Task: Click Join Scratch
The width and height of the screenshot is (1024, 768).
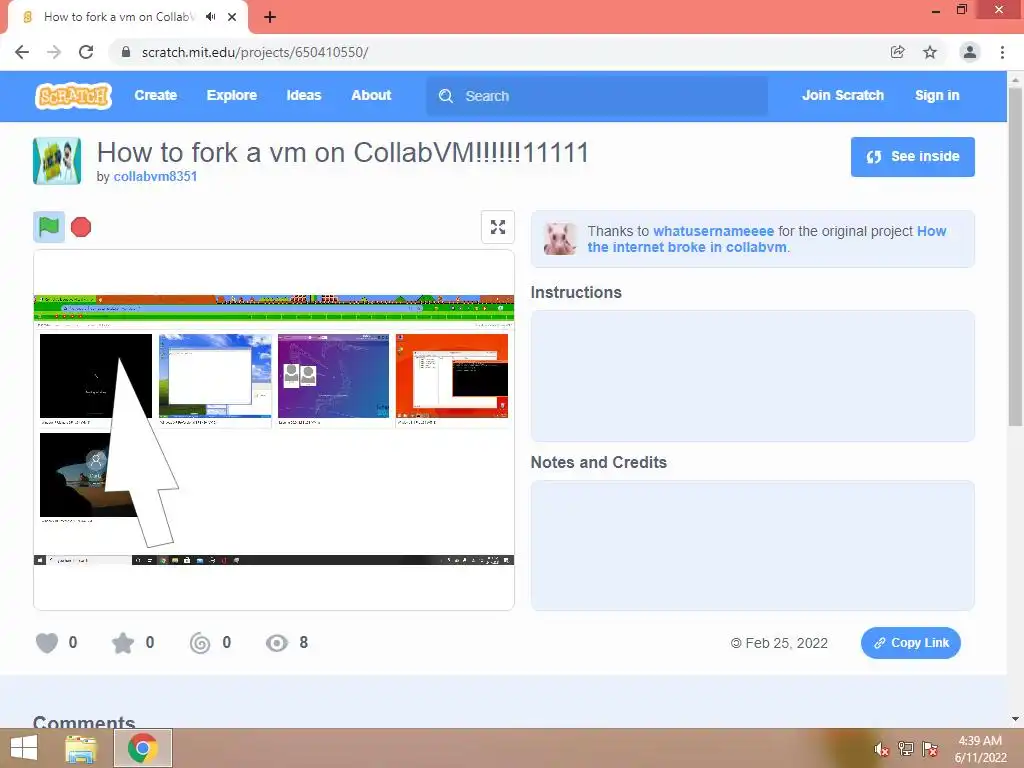Action: (842, 95)
